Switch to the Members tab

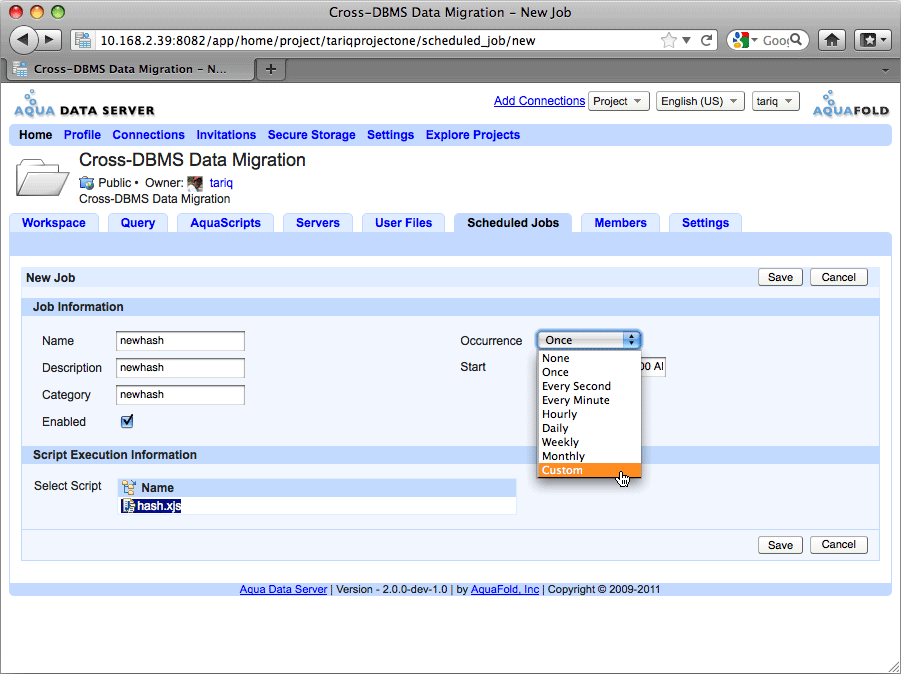tap(621, 223)
